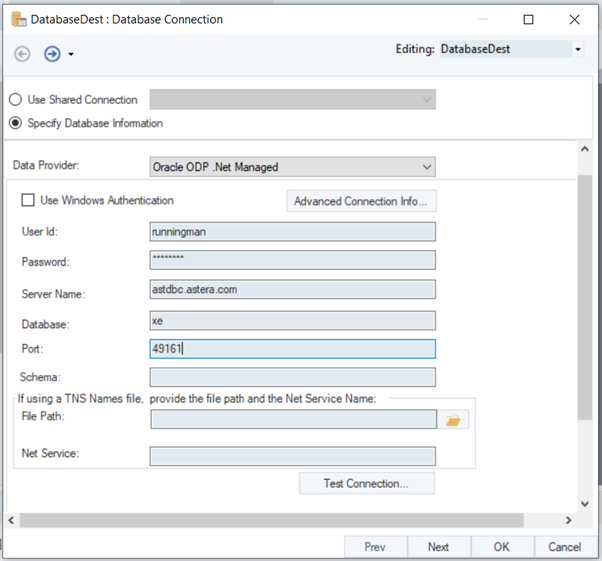This screenshot has width=602, height=561.
Task: Click the User Id input field
Action: [x=292, y=232]
